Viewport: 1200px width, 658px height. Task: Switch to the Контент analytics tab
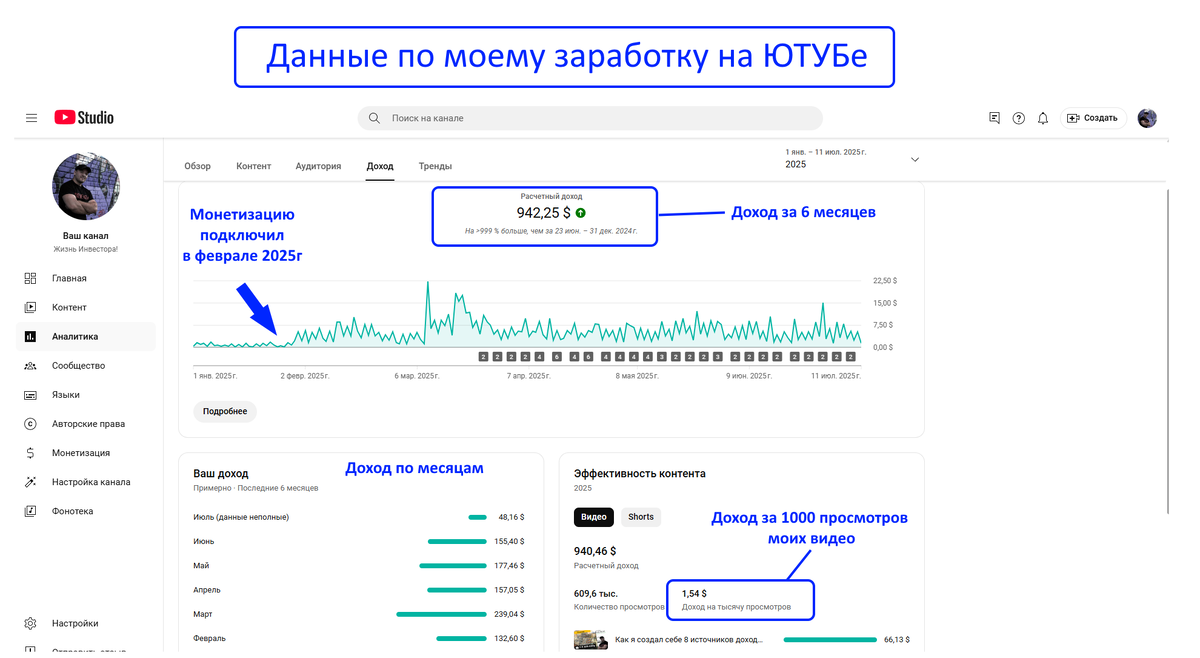point(254,166)
